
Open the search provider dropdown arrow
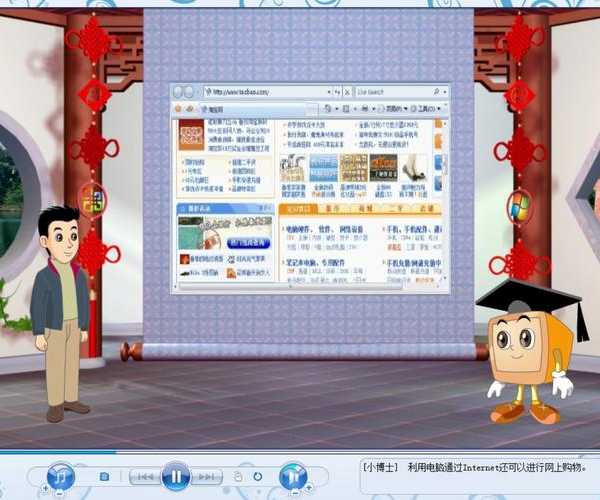pyautogui.click(x=445, y=92)
